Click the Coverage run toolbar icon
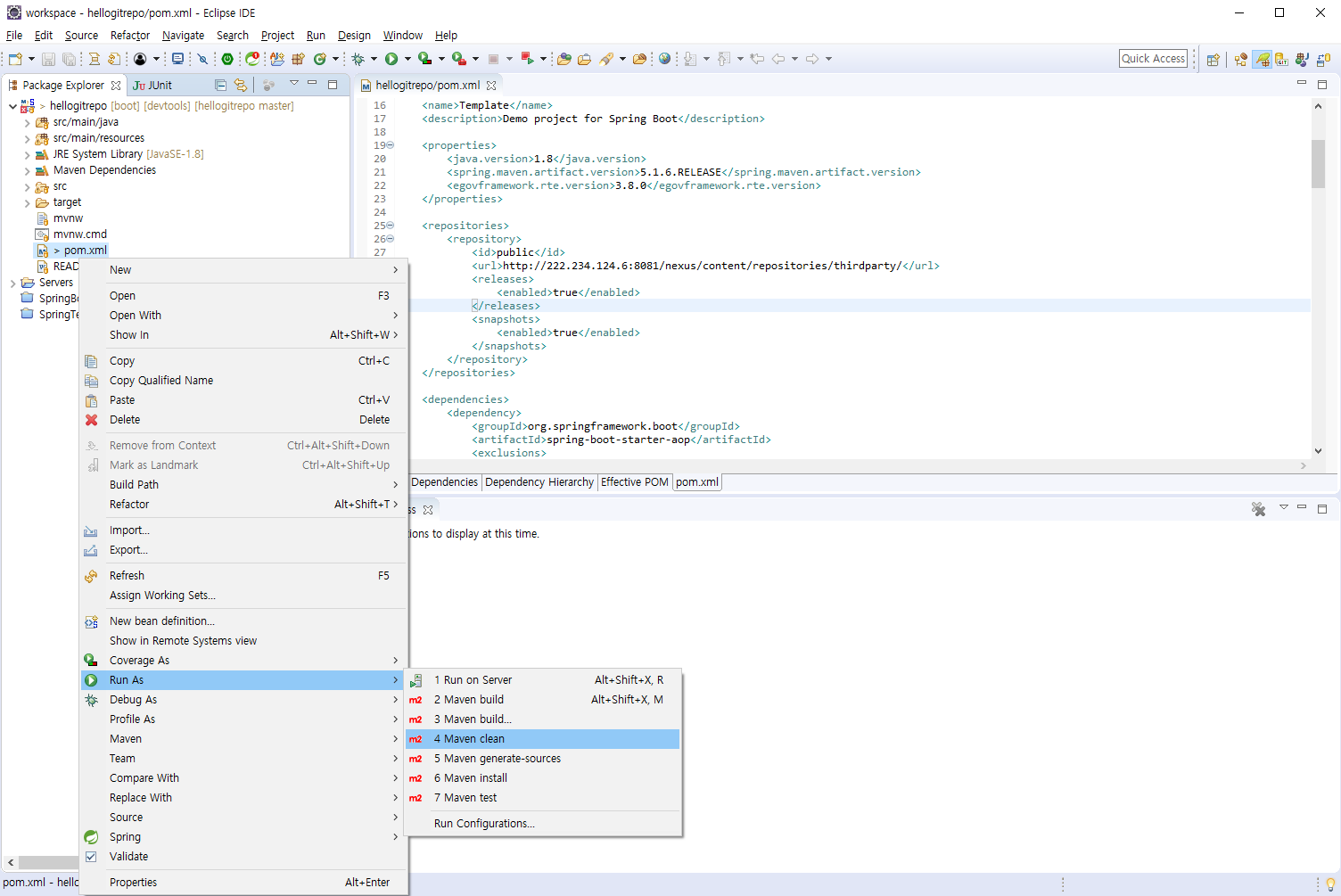This screenshot has width=1341, height=896. (425, 59)
